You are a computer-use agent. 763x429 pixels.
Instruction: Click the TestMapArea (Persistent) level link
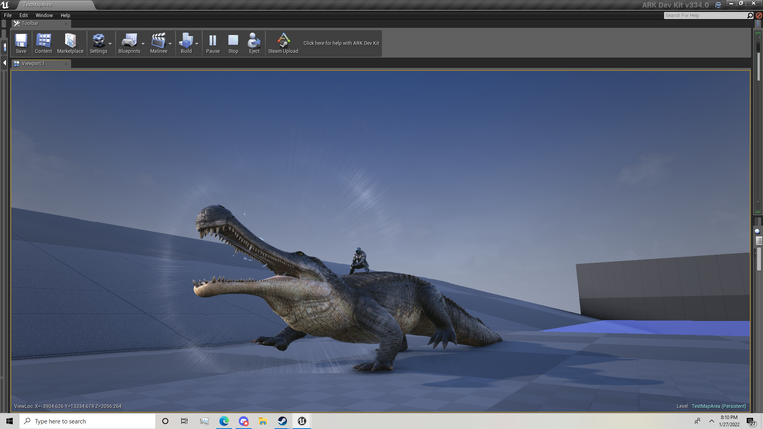tap(719, 406)
